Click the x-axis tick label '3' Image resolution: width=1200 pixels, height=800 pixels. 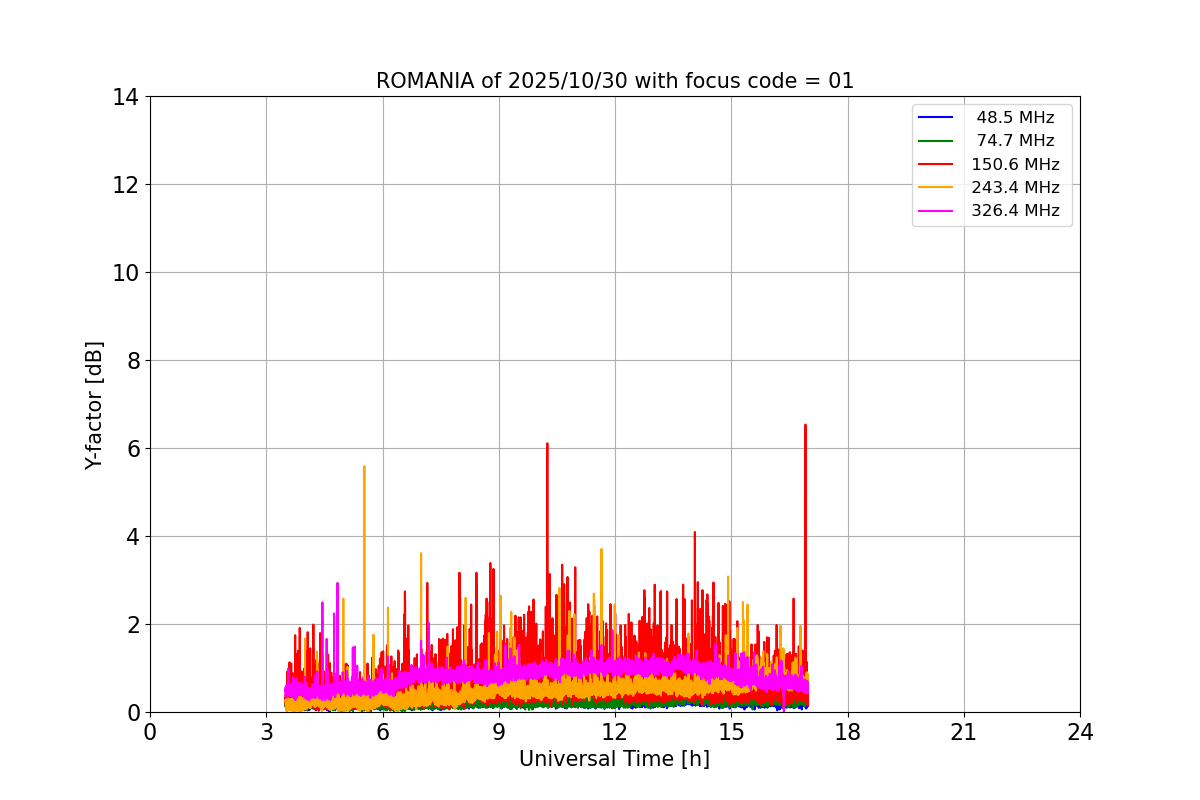266,732
